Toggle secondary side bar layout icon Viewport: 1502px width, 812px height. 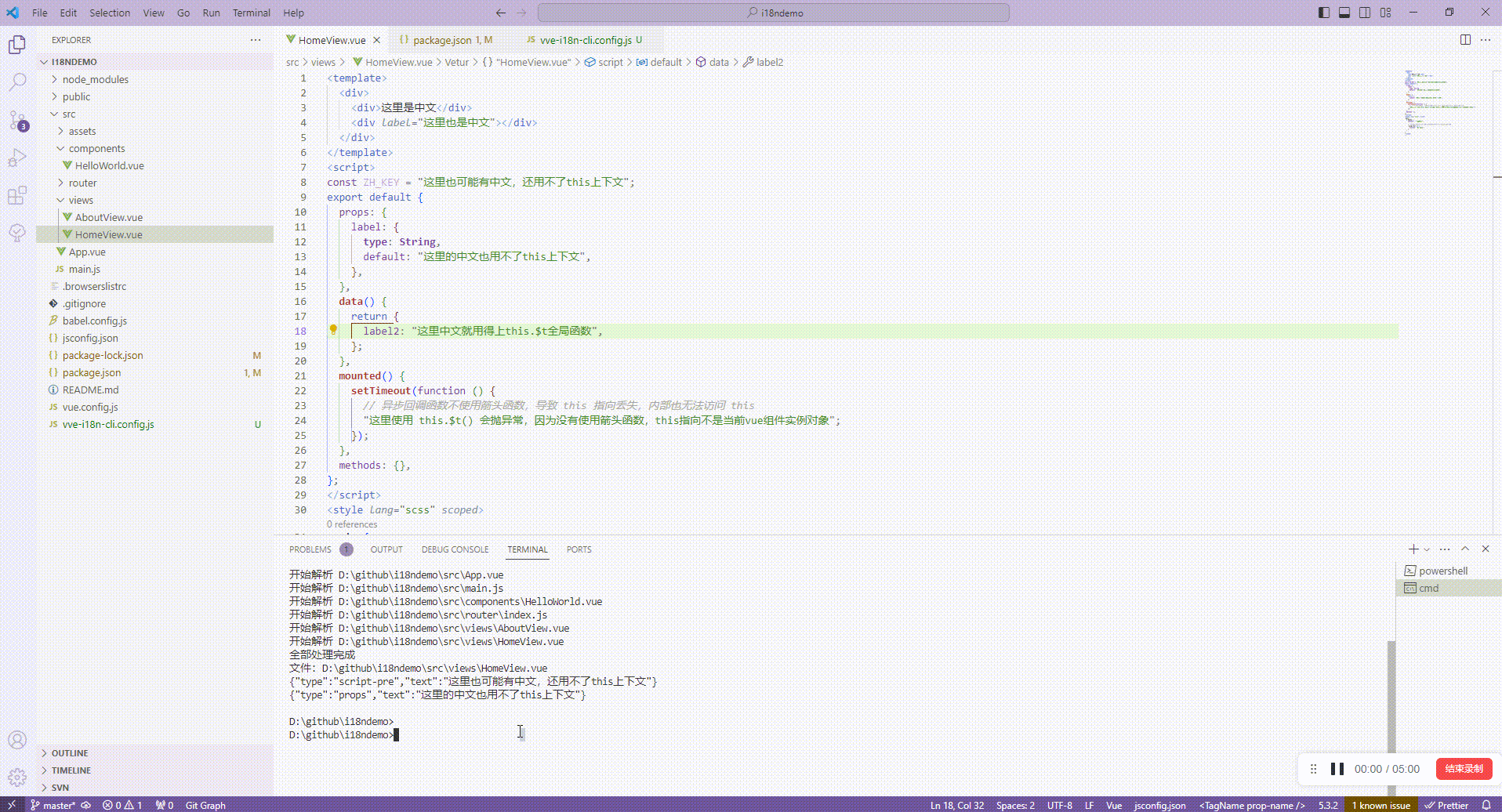point(1365,13)
